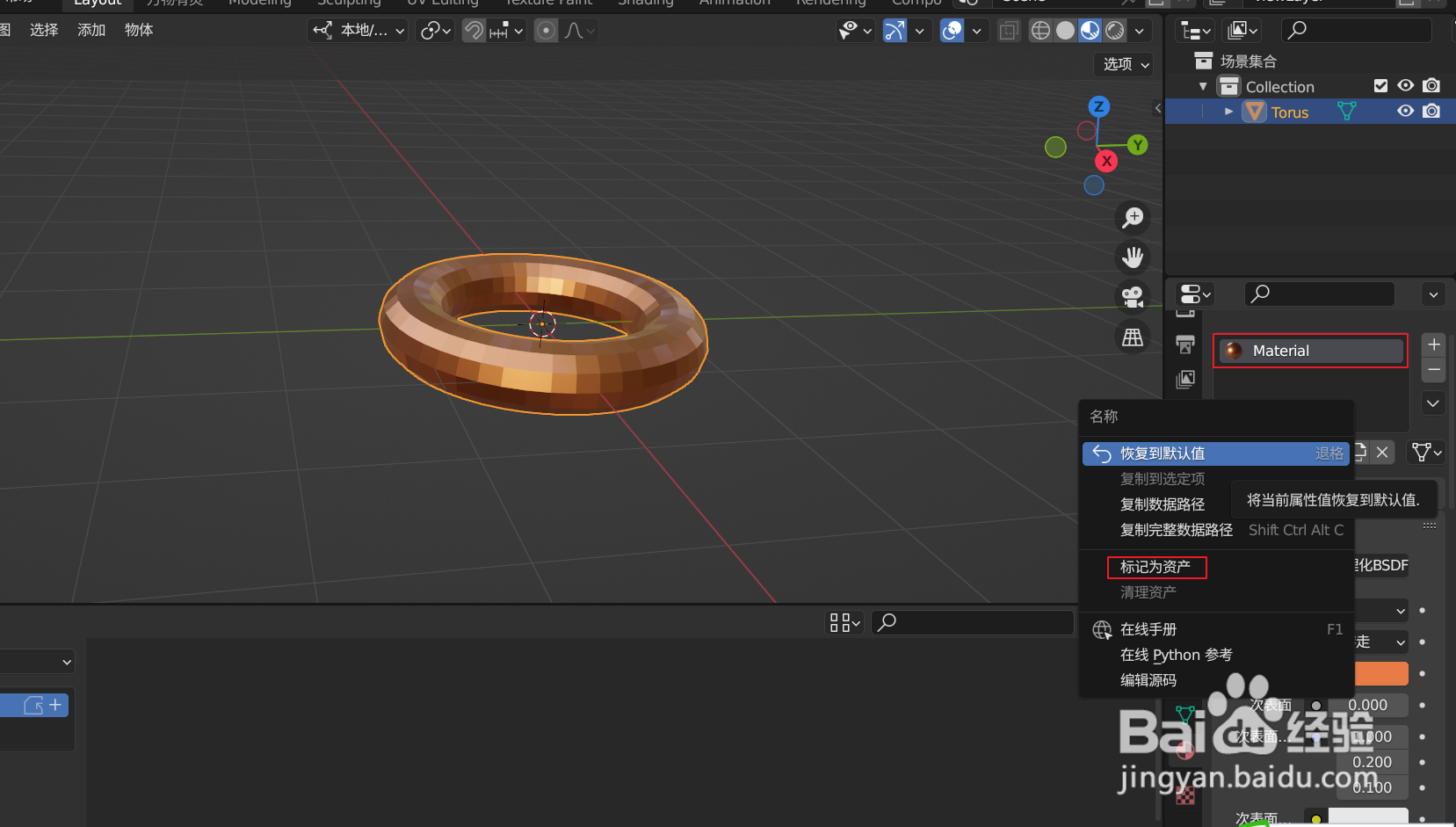Uncheck the Collection checkbox
This screenshot has height=827, width=1456.
(1380, 85)
